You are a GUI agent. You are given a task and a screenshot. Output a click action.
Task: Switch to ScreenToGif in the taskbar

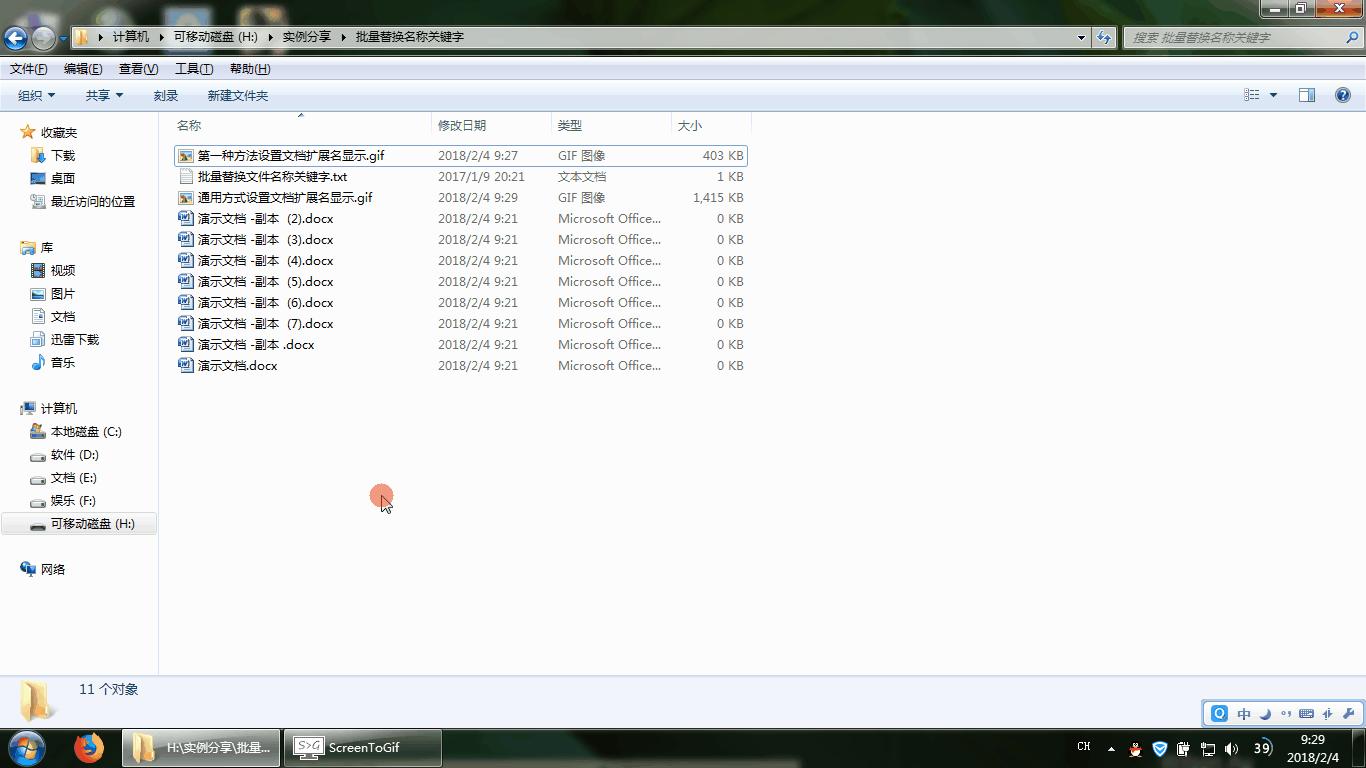[x=362, y=747]
